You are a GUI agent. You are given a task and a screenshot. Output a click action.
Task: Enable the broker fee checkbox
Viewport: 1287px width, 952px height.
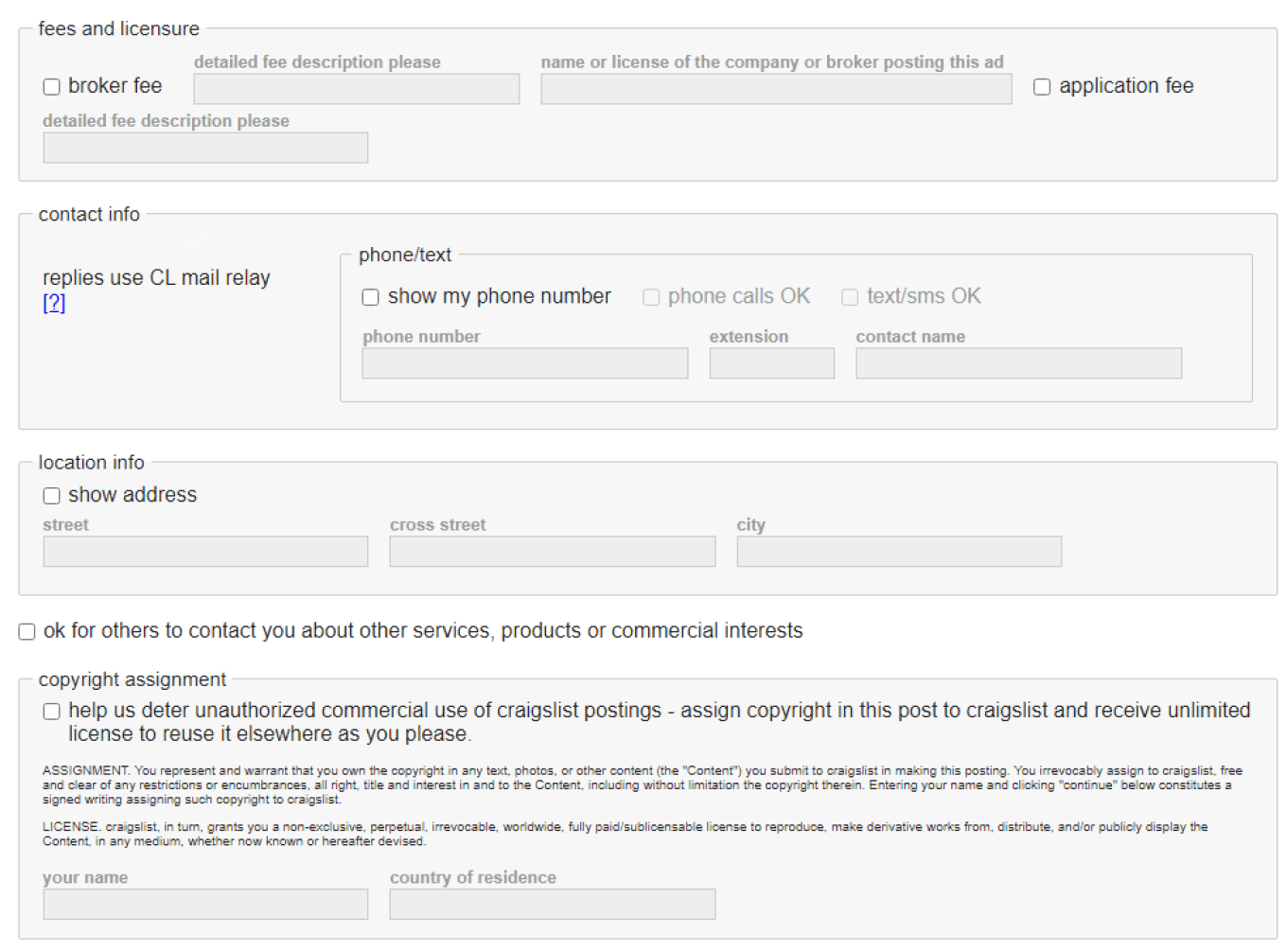[x=52, y=87]
